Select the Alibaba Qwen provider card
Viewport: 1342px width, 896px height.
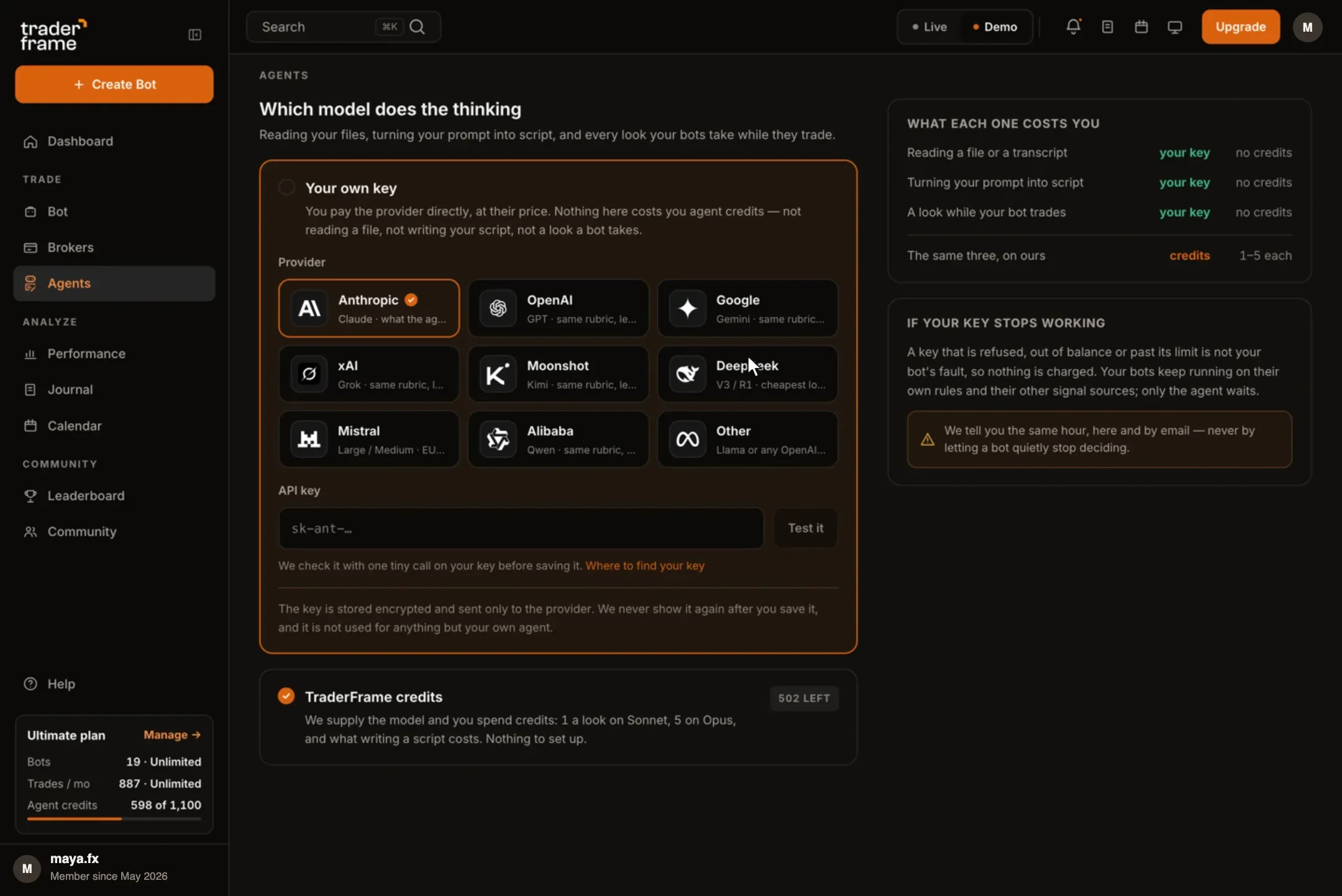pyautogui.click(x=558, y=439)
